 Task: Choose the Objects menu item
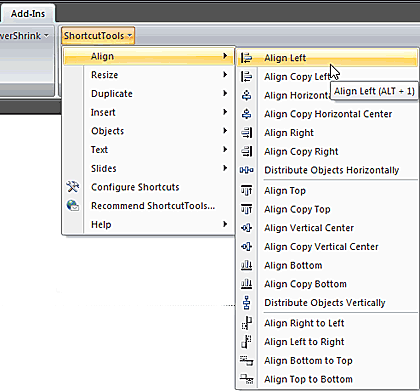click(149, 131)
